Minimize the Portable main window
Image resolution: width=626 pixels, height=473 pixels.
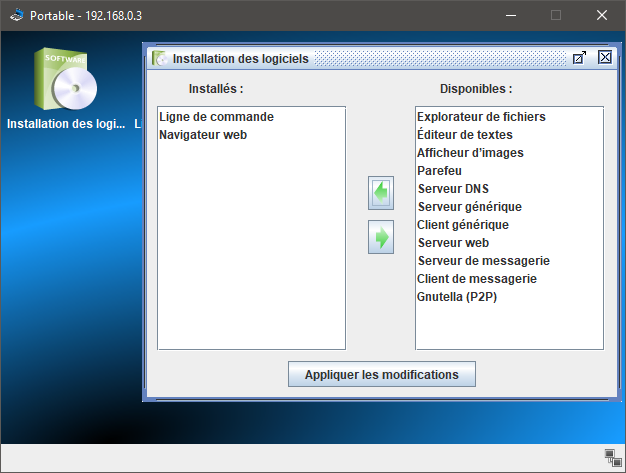point(510,15)
